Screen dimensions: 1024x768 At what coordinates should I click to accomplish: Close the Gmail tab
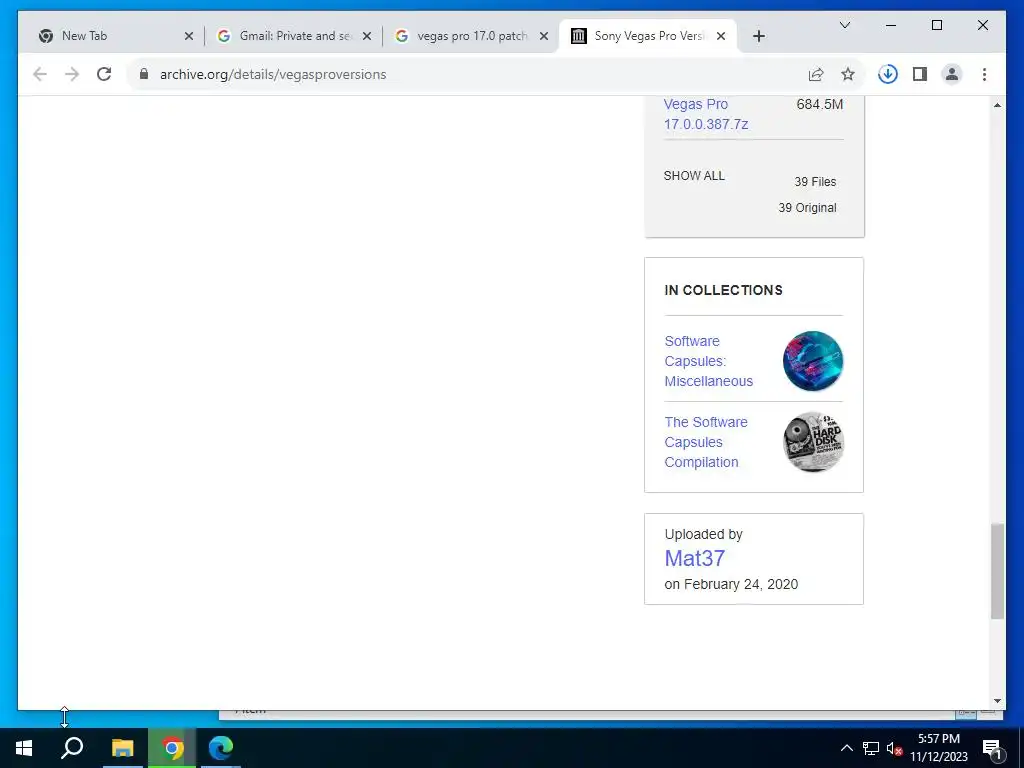click(367, 37)
